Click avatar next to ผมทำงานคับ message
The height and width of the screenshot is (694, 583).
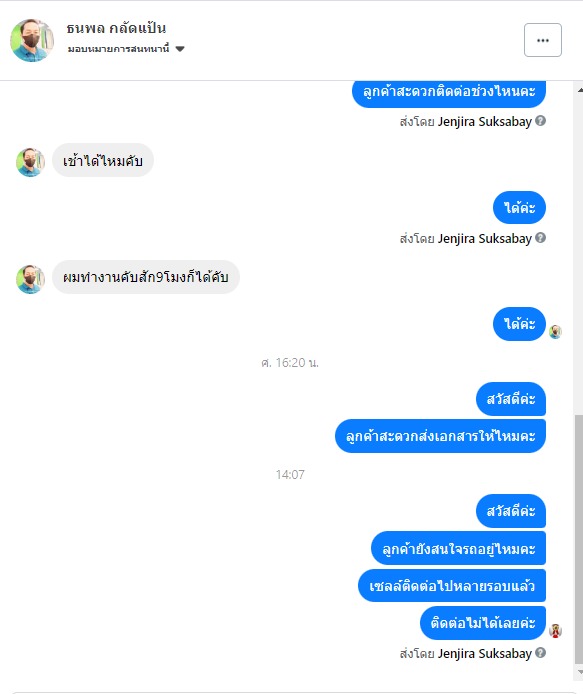coord(31,279)
